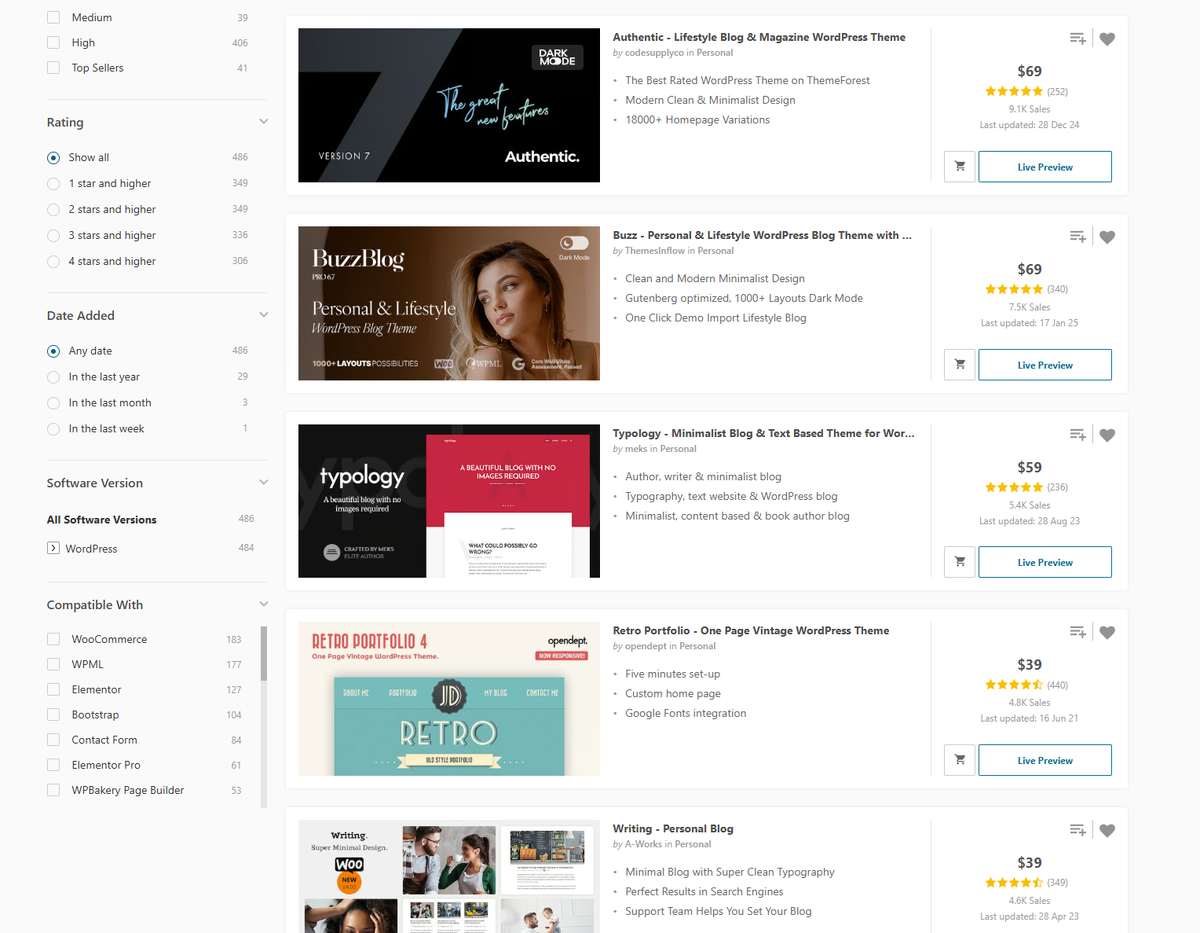
Task: Check the Bootstrap compatibility checkbox
Action: coord(53,715)
